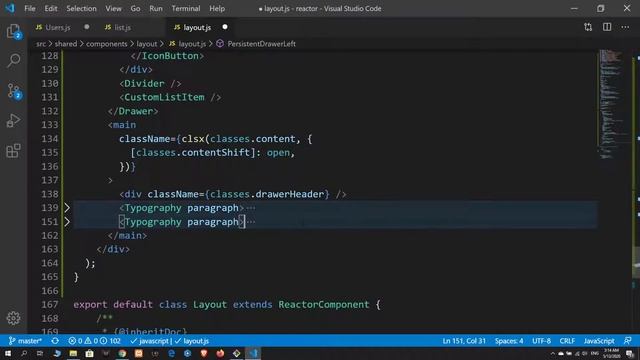
Task: Open the File menu
Action: pyautogui.click(x=30, y=8)
